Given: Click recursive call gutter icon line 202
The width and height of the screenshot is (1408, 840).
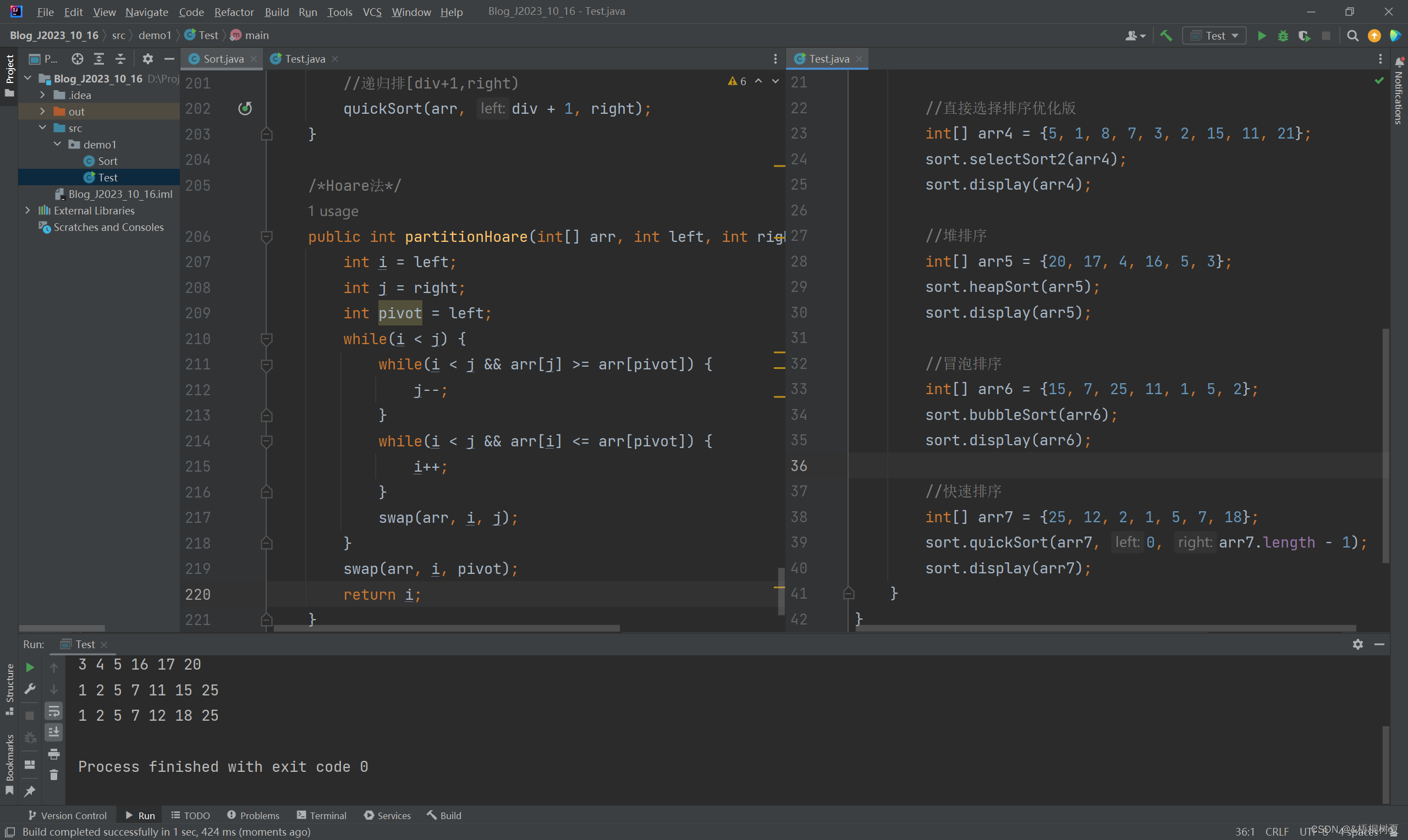Looking at the screenshot, I should 245,108.
